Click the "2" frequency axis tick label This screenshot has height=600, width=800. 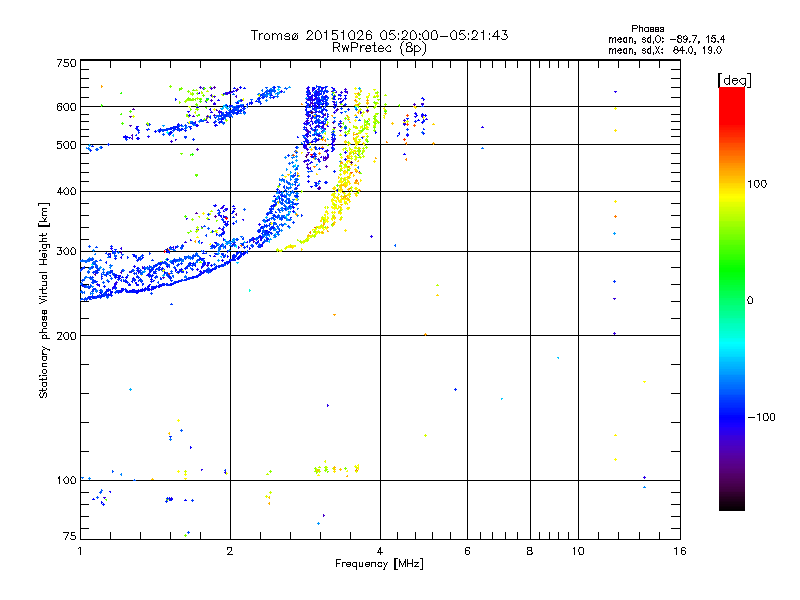230,551
